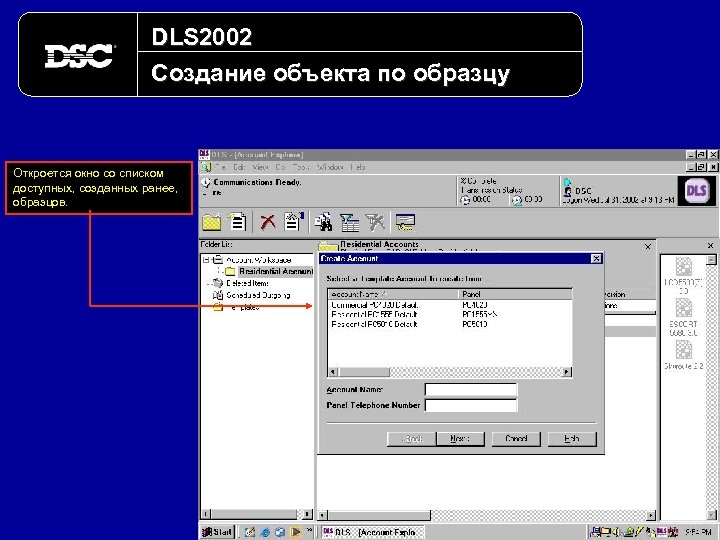Screen dimensions: 720x540
Task: Click the third quick launch icon
Action: 280,532
